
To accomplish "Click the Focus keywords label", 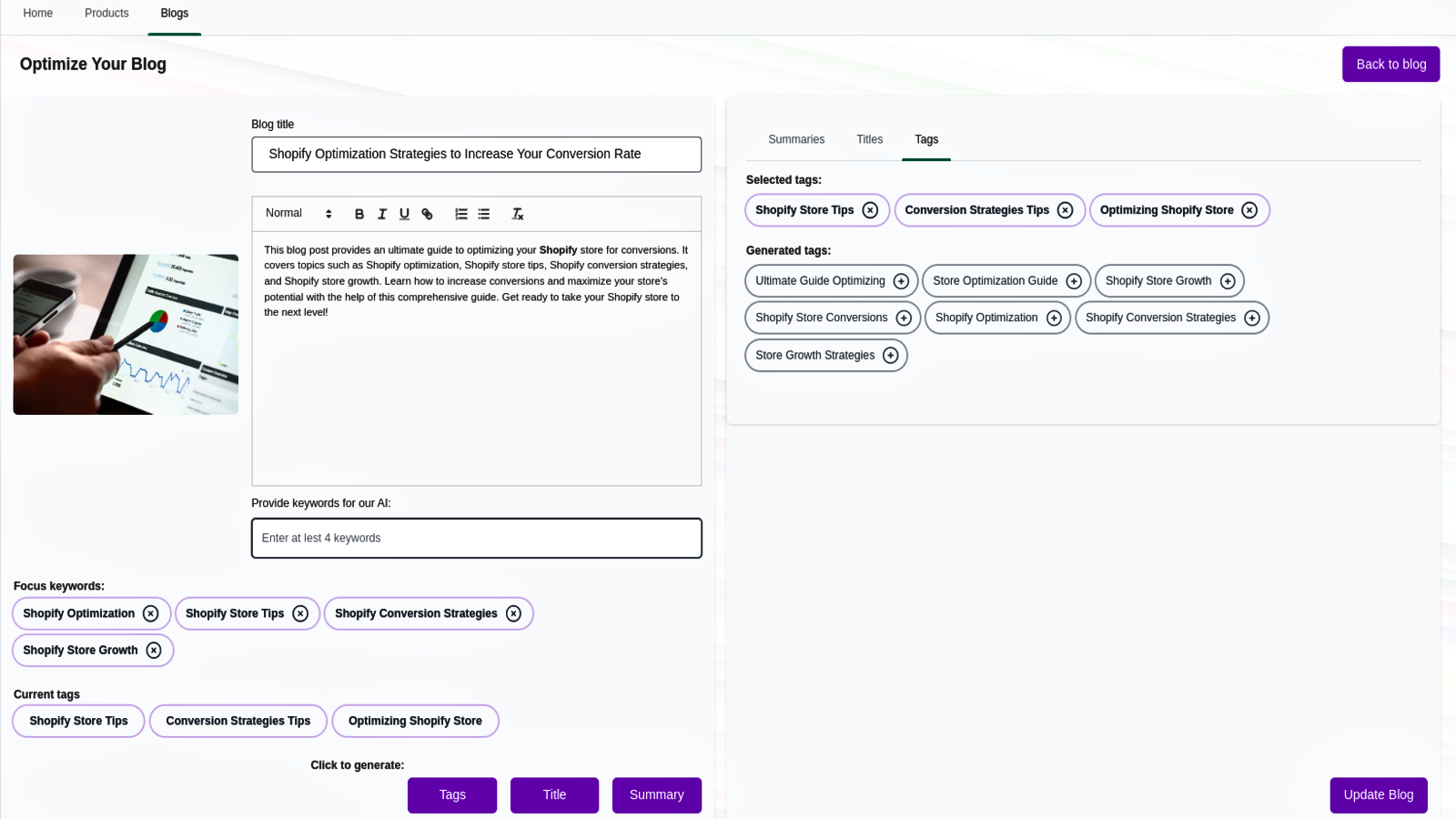I will (x=59, y=586).
